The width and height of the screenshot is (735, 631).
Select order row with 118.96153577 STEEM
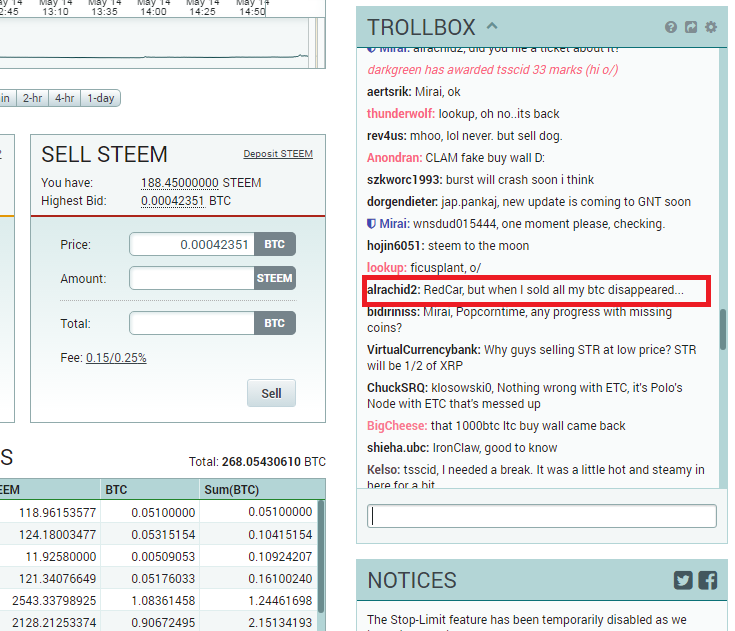click(x=158, y=512)
